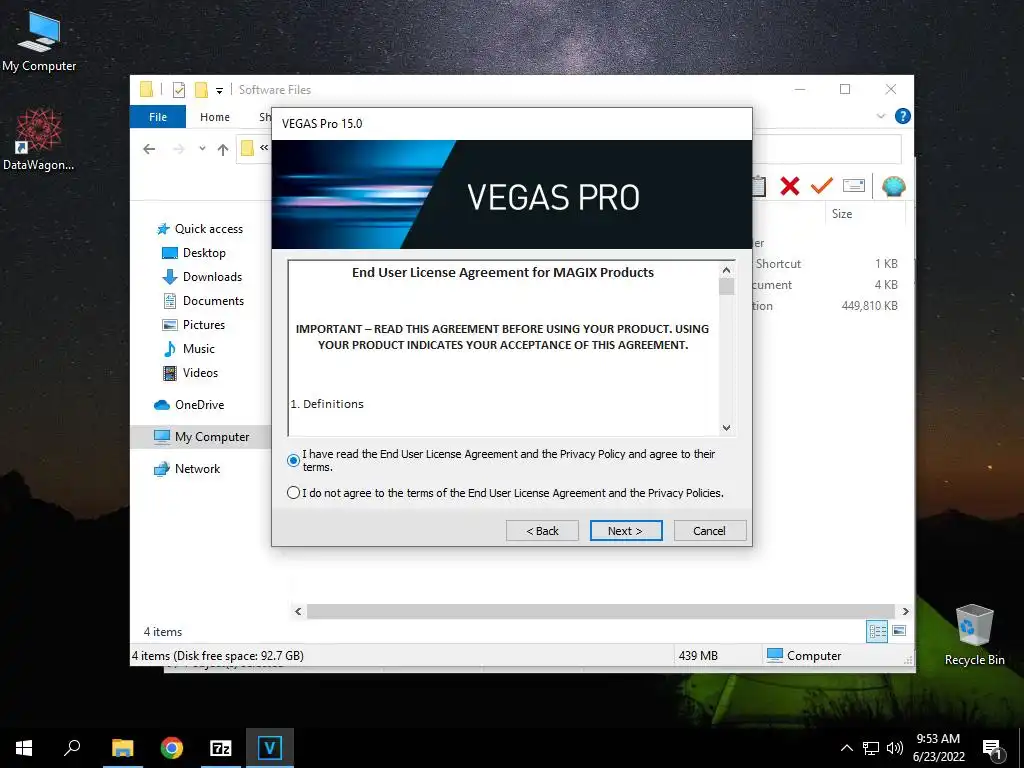The height and width of the screenshot is (768, 1024).
Task: Click the 4 KB file size cell
Action: 886,285
